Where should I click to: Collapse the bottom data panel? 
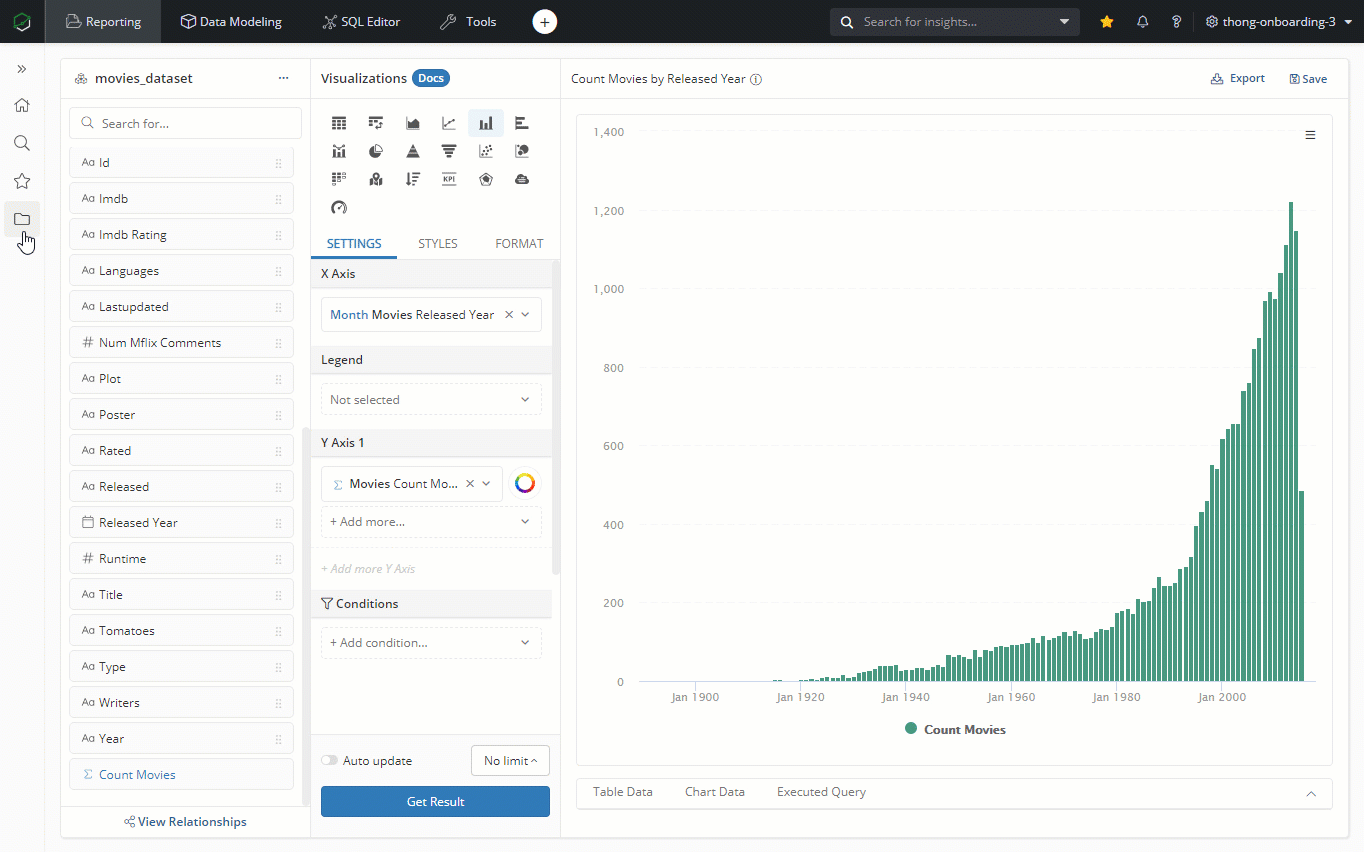pyautogui.click(x=1311, y=792)
